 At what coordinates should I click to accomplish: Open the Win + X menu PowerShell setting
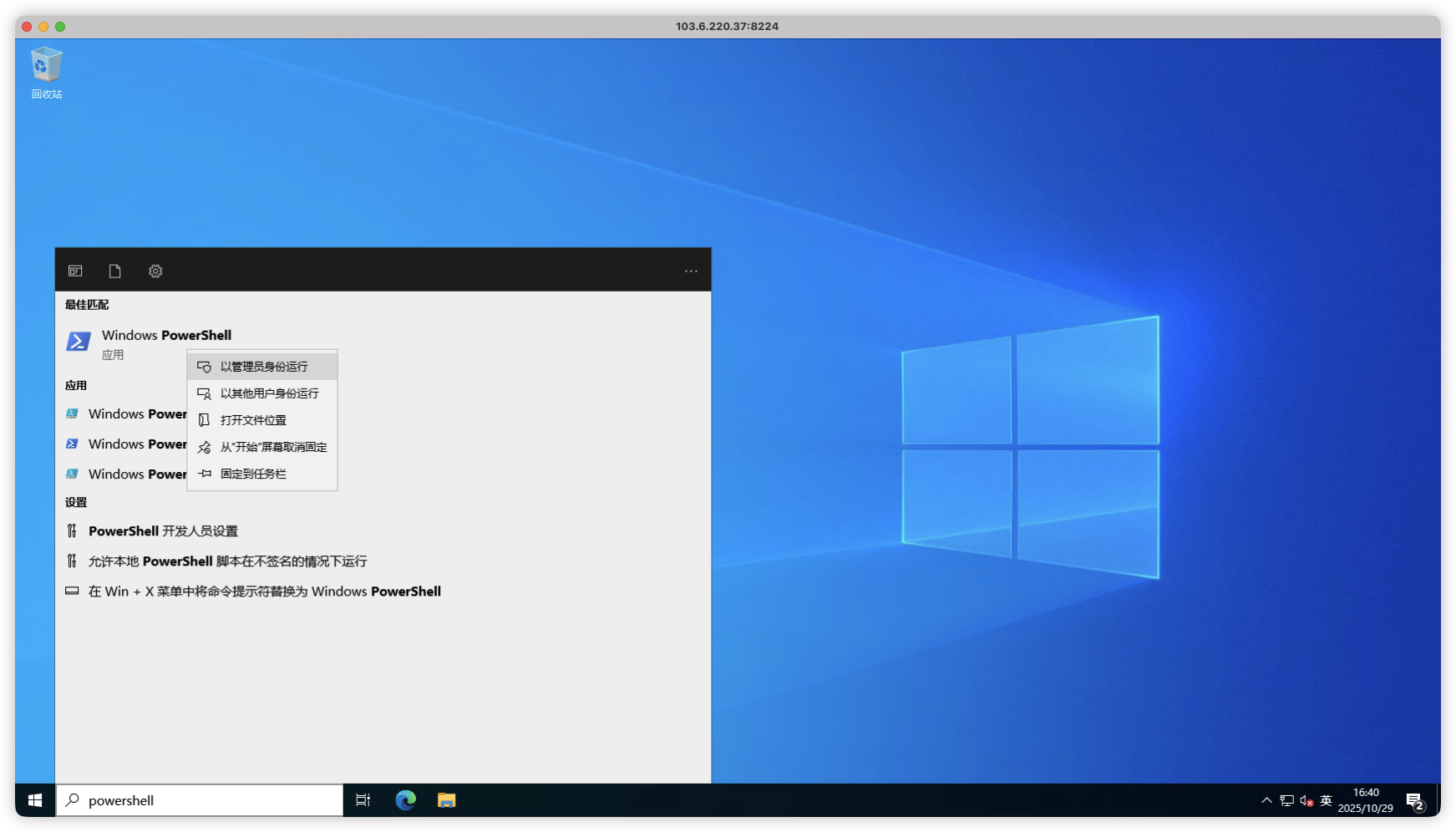click(264, 591)
